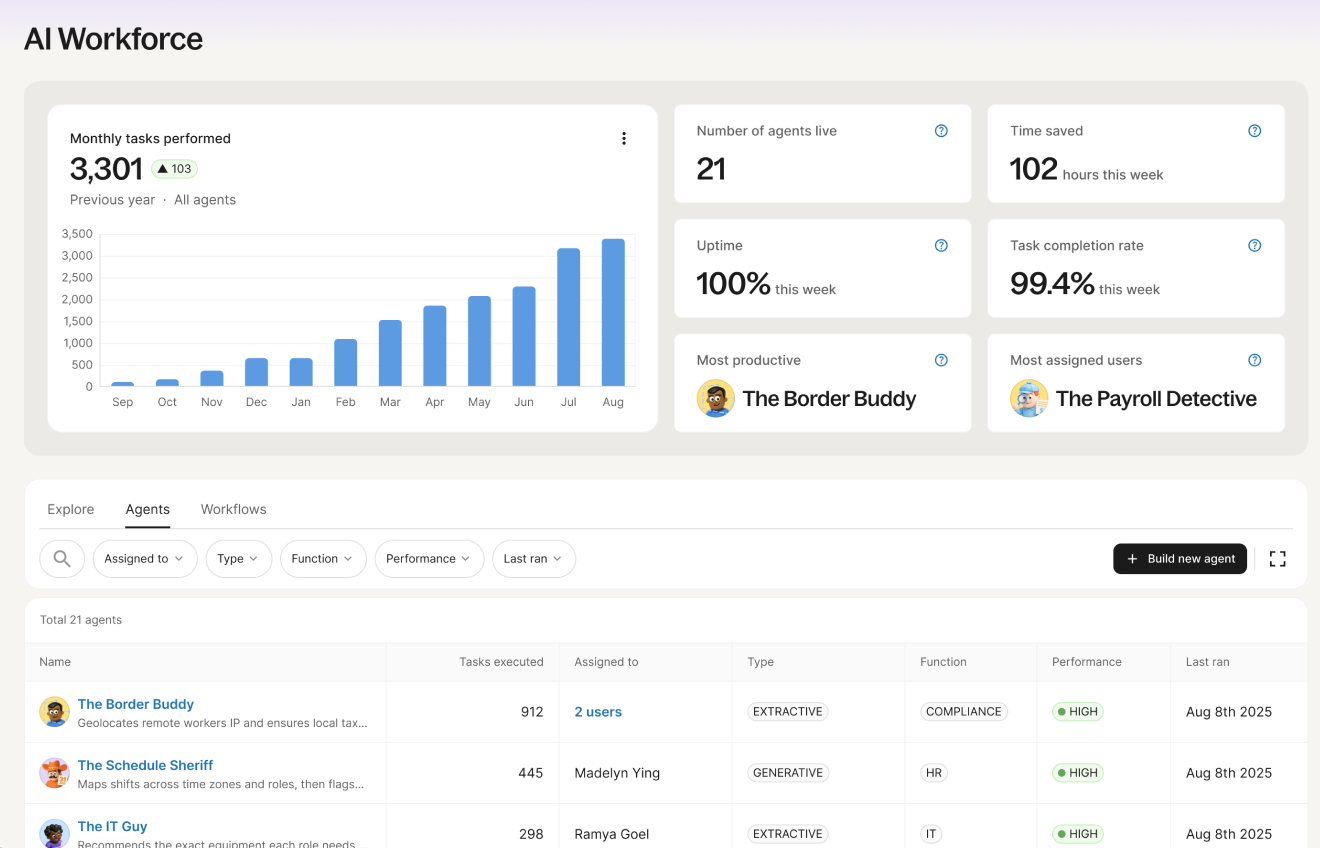Click the help icon on Task completion rate
Screen dimensions: 1320x848
click(x=1254, y=245)
